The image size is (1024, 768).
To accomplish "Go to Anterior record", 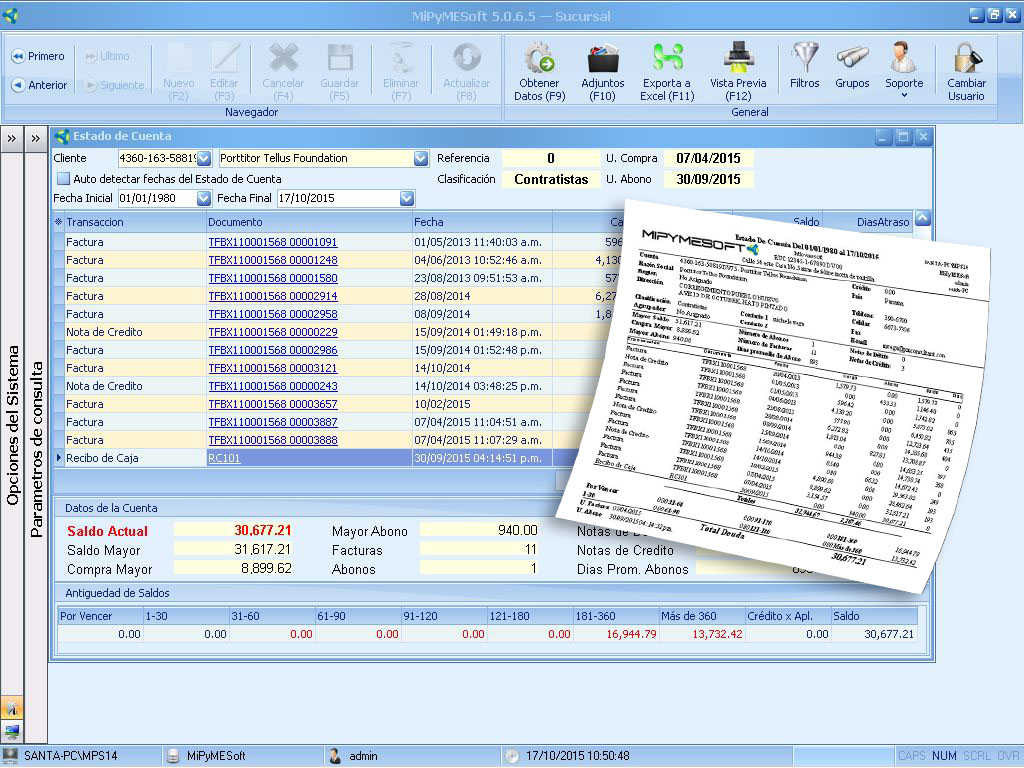I will (x=39, y=85).
